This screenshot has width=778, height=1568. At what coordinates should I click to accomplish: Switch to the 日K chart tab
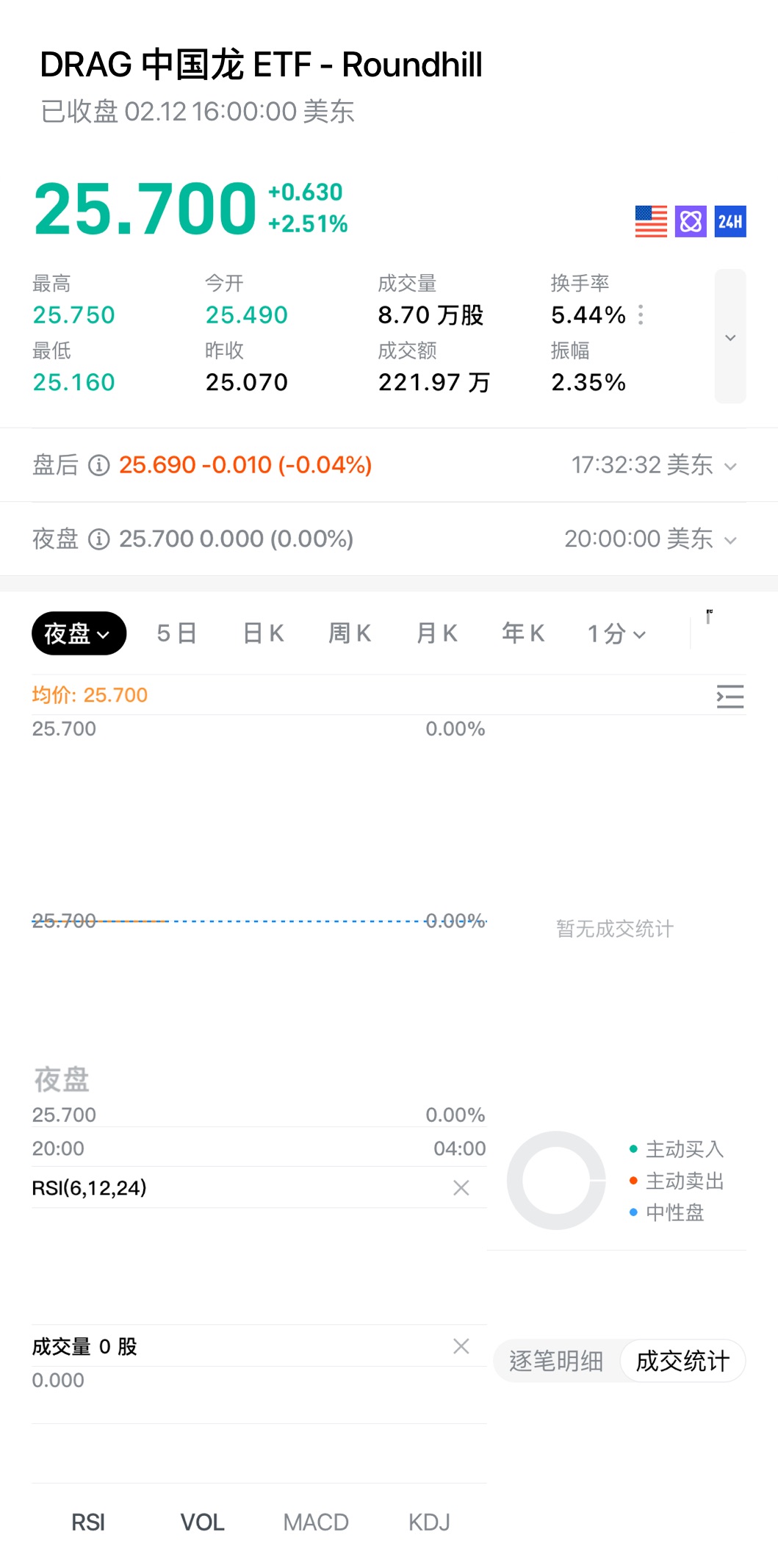click(263, 633)
